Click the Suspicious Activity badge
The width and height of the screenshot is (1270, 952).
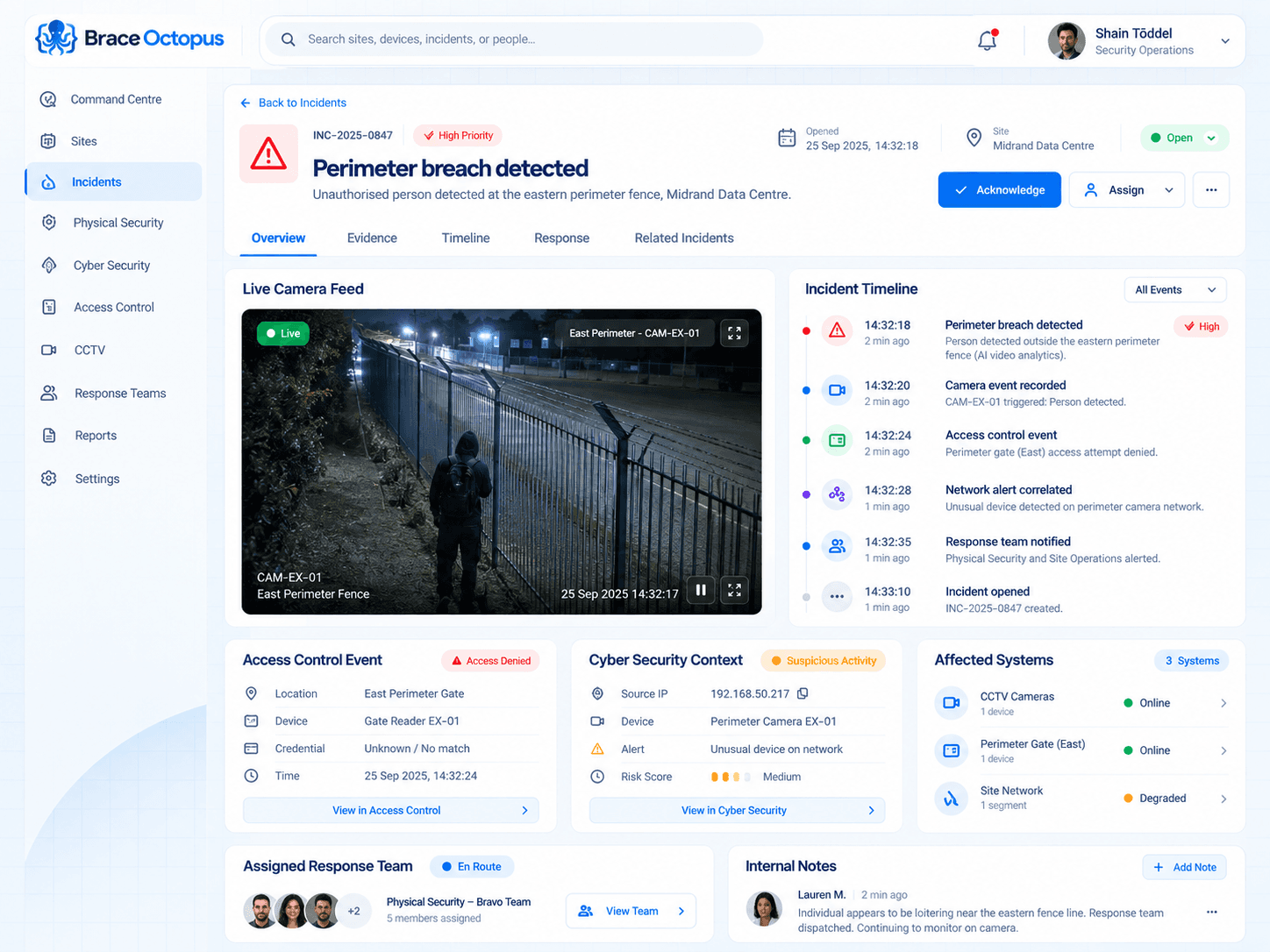coord(823,661)
